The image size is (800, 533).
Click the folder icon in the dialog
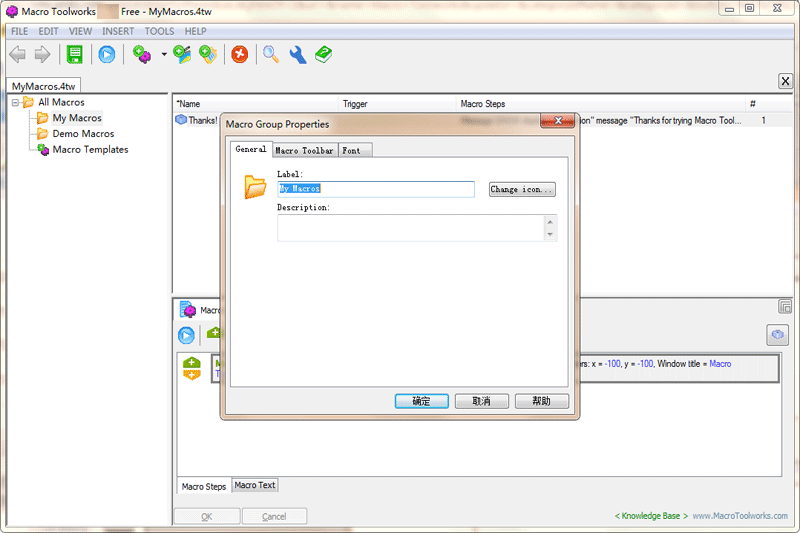click(255, 187)
